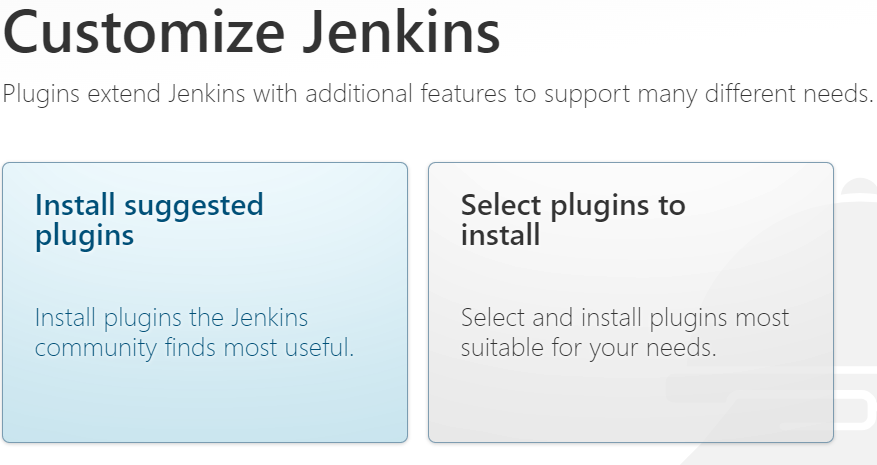Click the word 'plugins' below 'Install suggested'
Image resolution: width=877 pixels, height=465 pixels.
pos(84,236)
